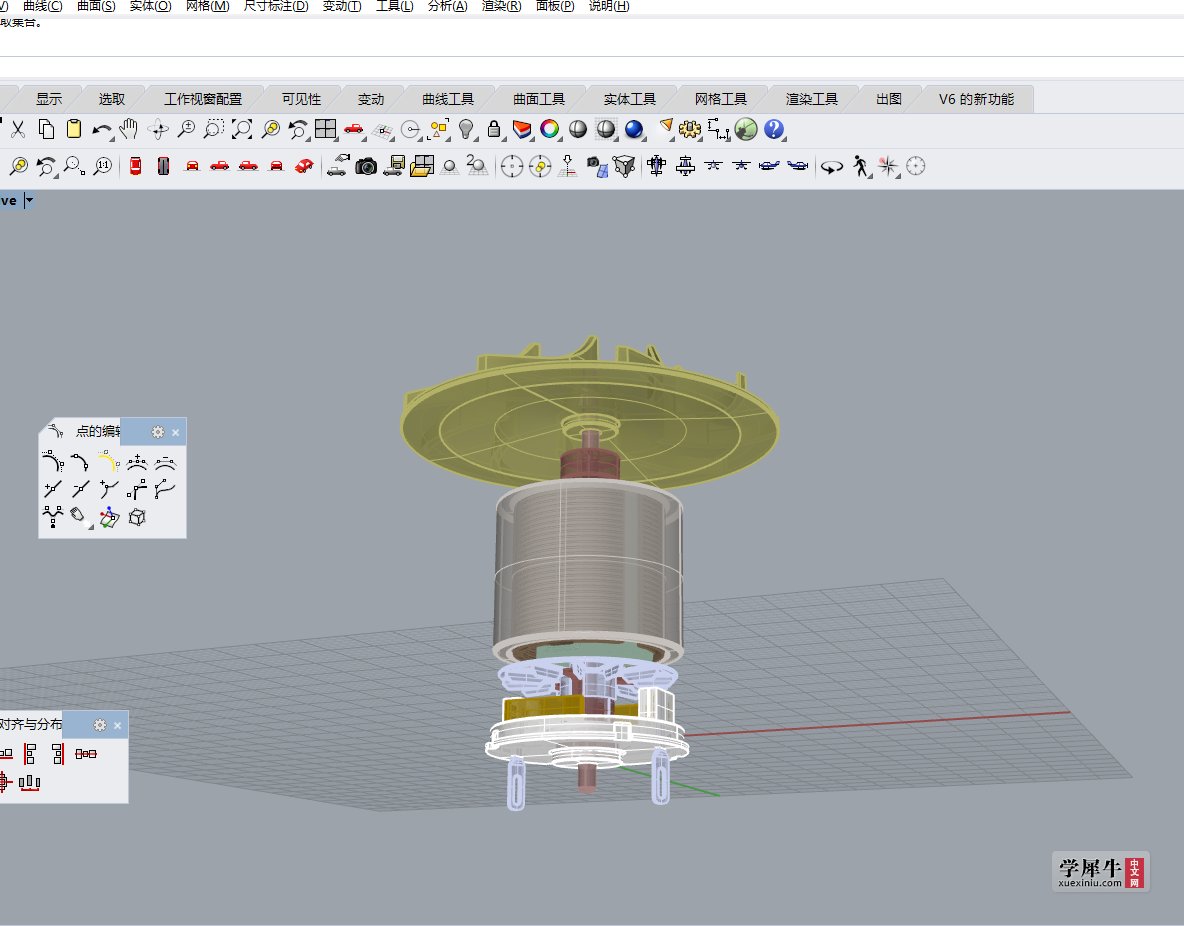Open gear options of 对齐与分布 panel
The height and width of the screenshot is (926, 1184).
coord(100,725)
